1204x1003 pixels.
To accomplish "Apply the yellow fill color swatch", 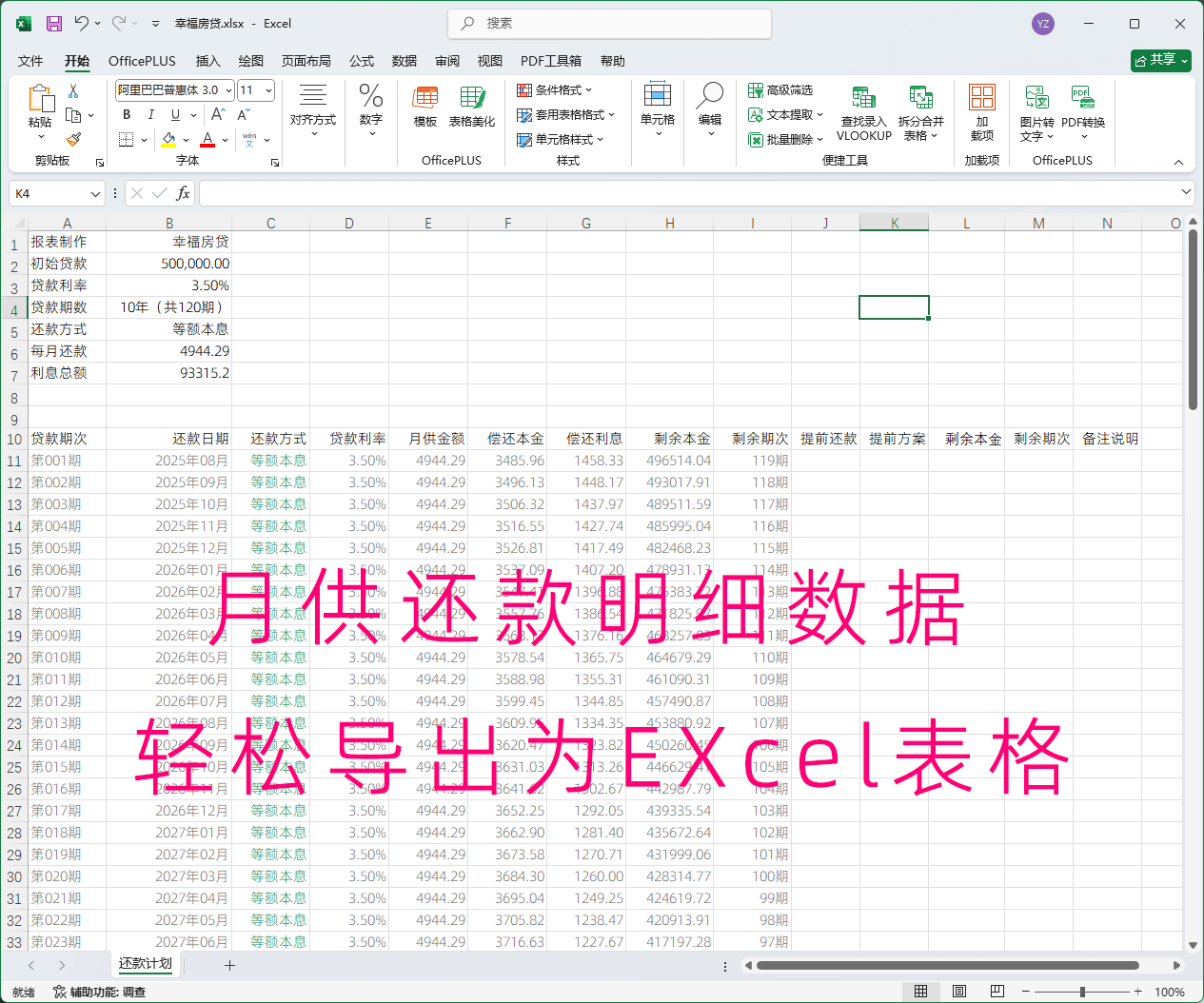I will [168, 140].
